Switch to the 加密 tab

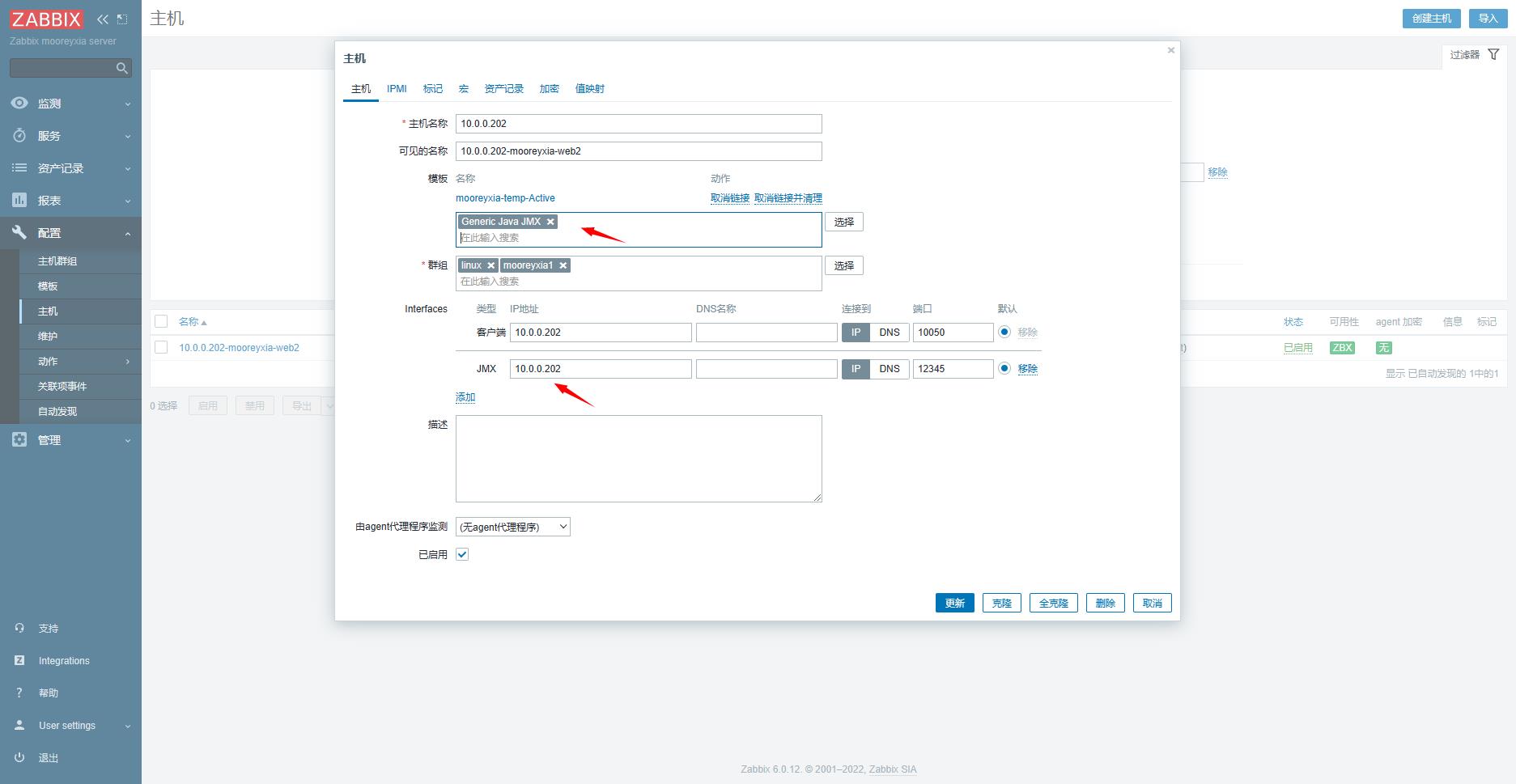(550, 88)
